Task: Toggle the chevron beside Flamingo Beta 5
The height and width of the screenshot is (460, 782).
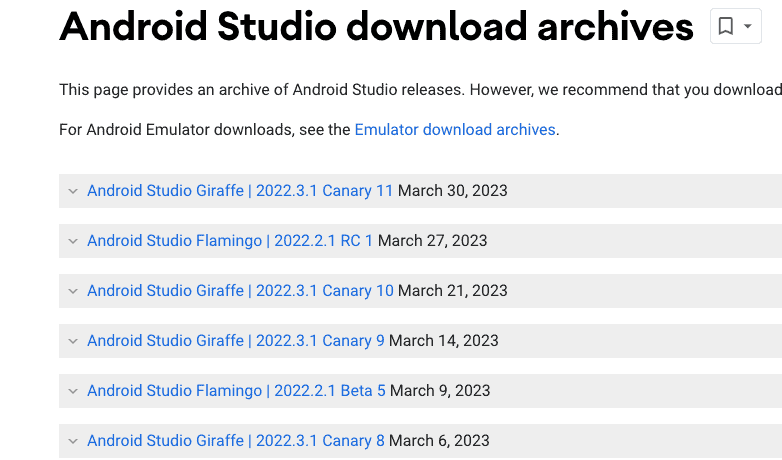Action: 72,391
